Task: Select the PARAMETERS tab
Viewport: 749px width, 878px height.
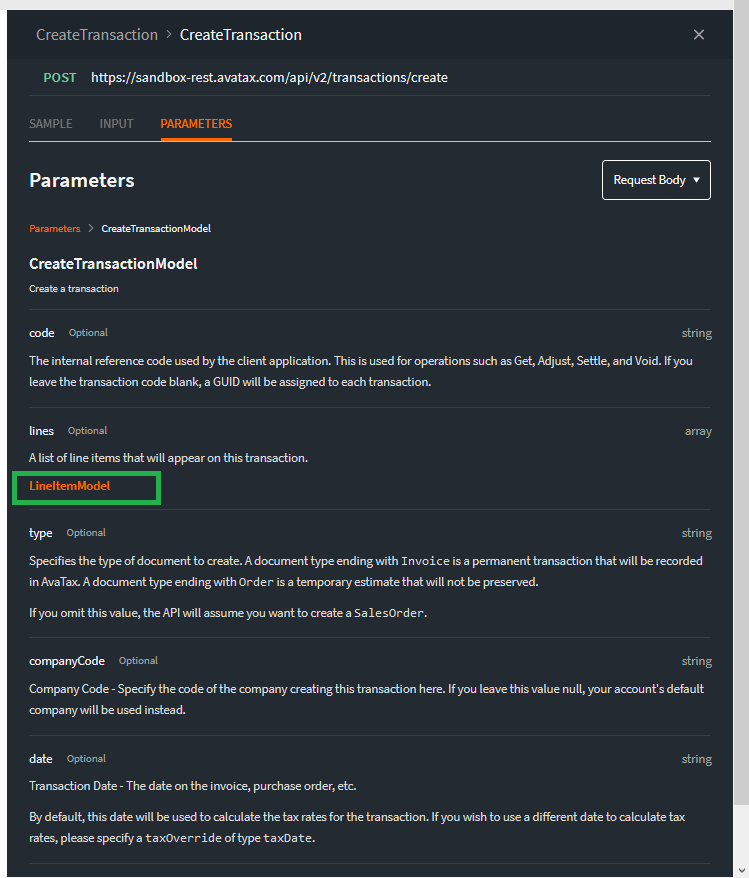Action: tap(196, 124)
